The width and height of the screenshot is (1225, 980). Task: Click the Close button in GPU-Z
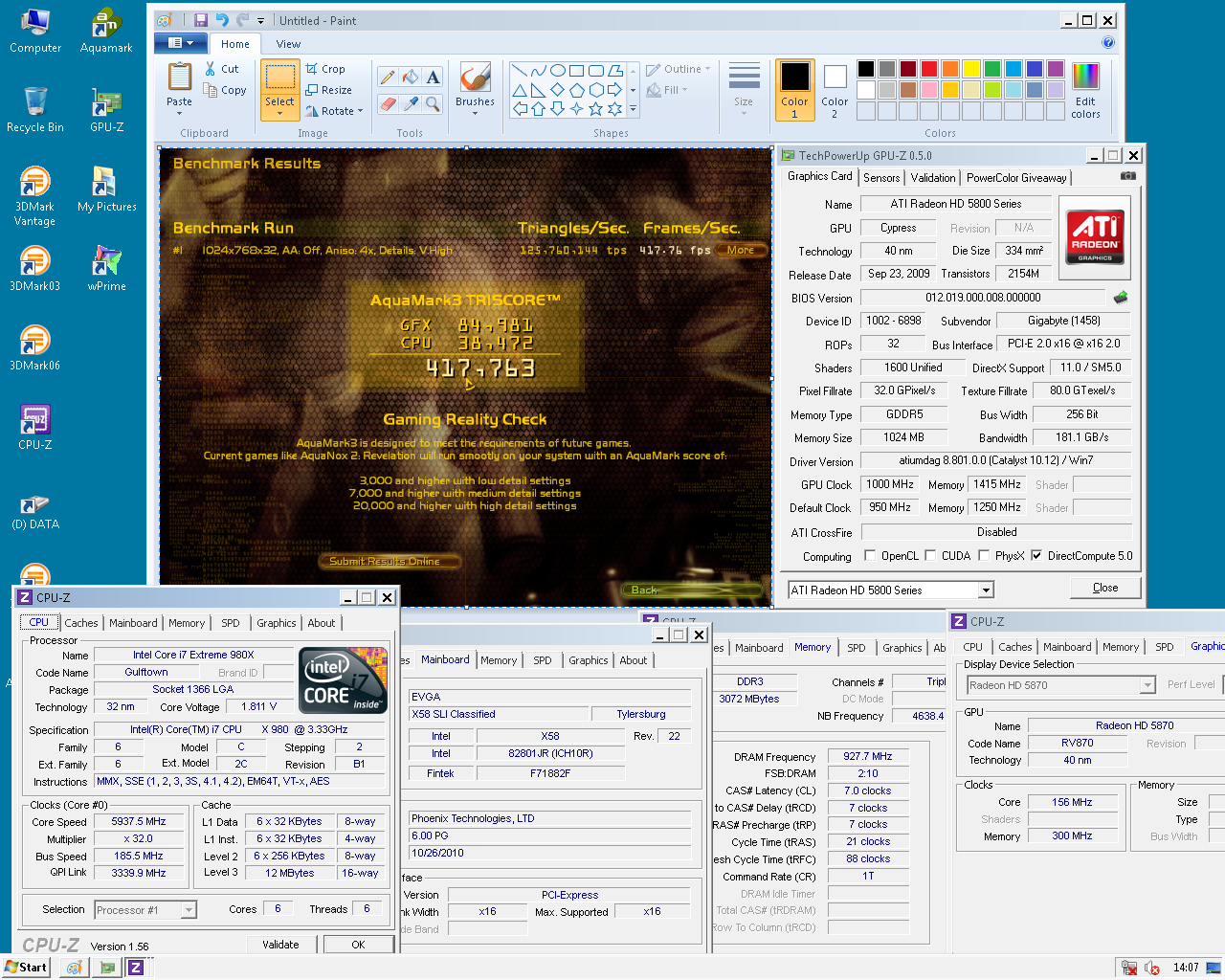(1105, 588)
